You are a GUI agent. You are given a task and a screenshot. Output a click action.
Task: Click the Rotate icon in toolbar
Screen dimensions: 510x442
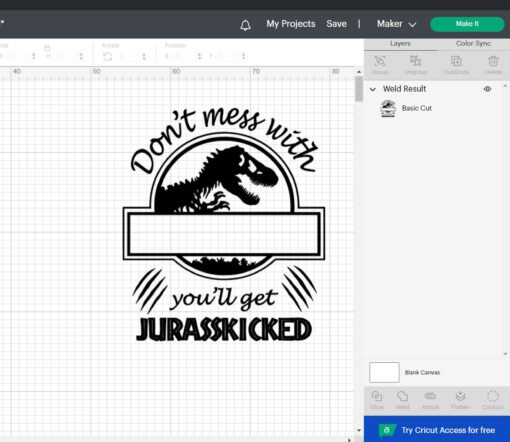pyautogui.click(x=107, y=57)
